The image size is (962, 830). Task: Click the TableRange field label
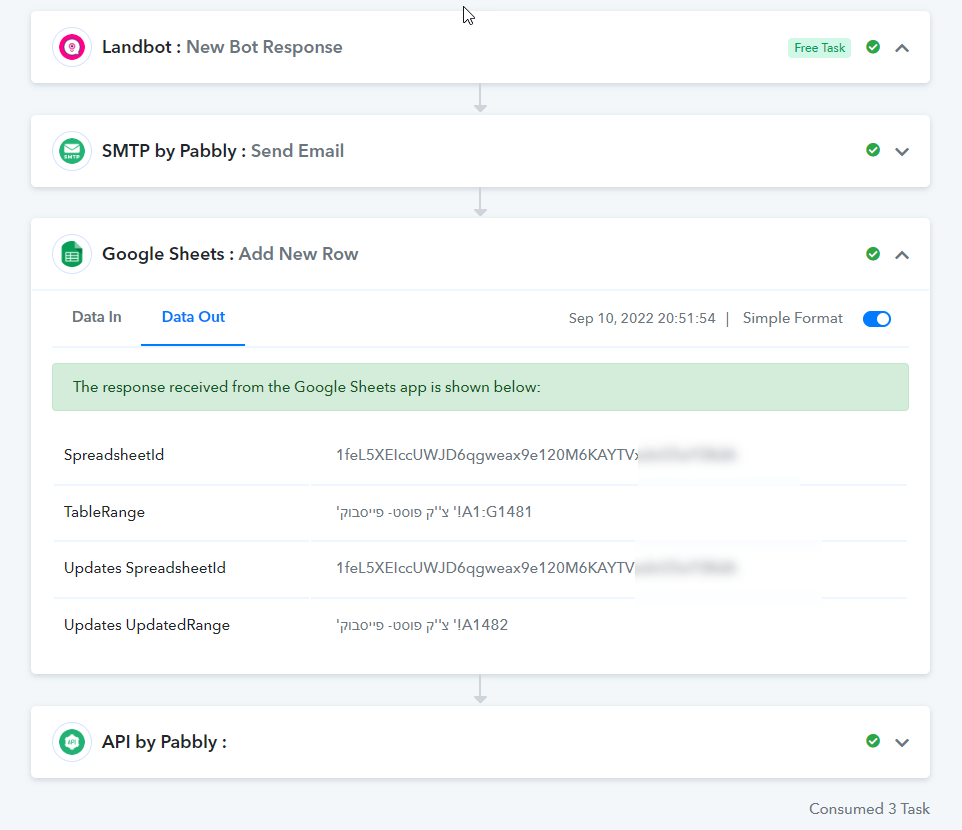click(x=104, y=512)
